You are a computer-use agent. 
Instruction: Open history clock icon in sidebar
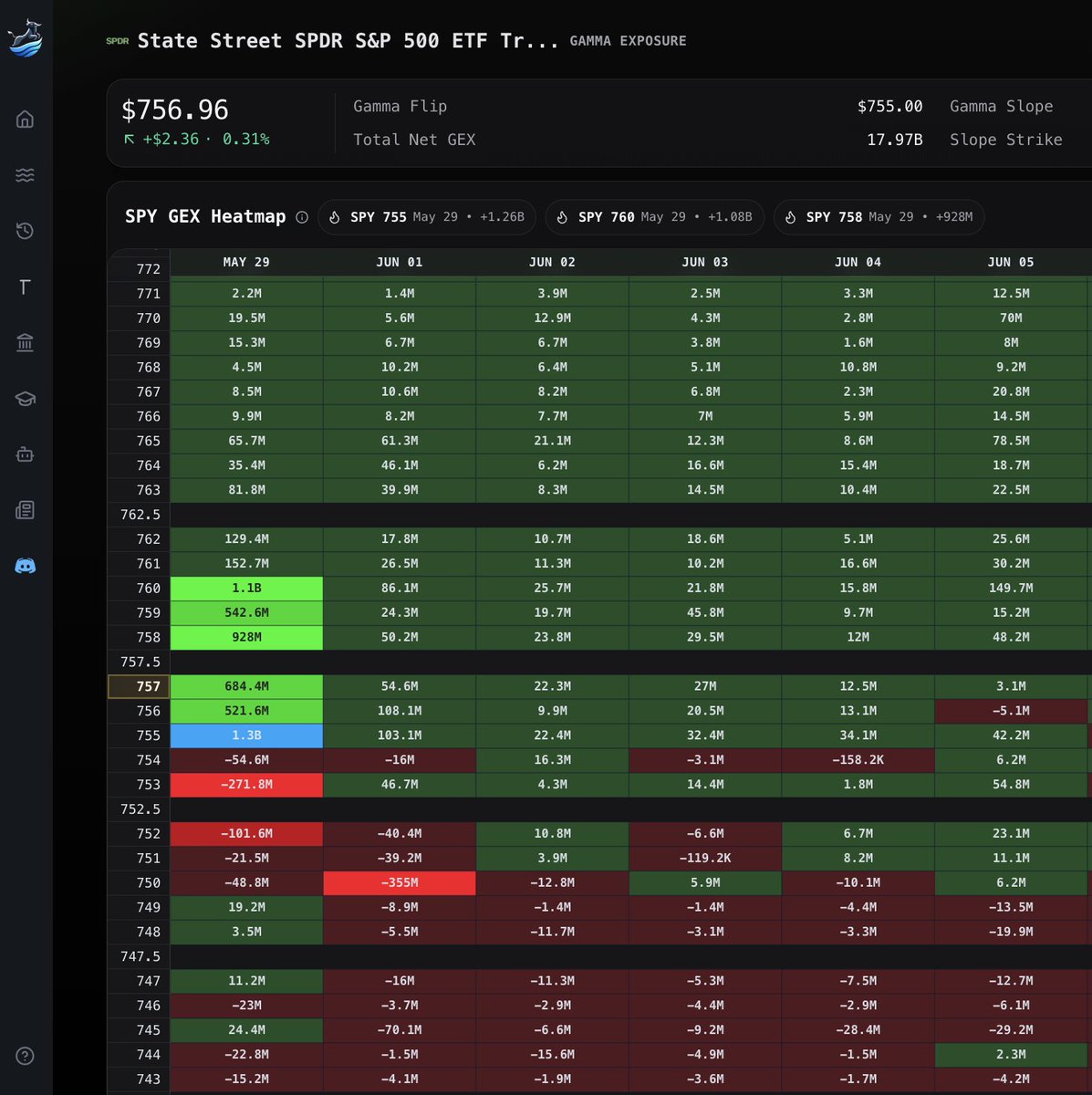tap(26, 231)
